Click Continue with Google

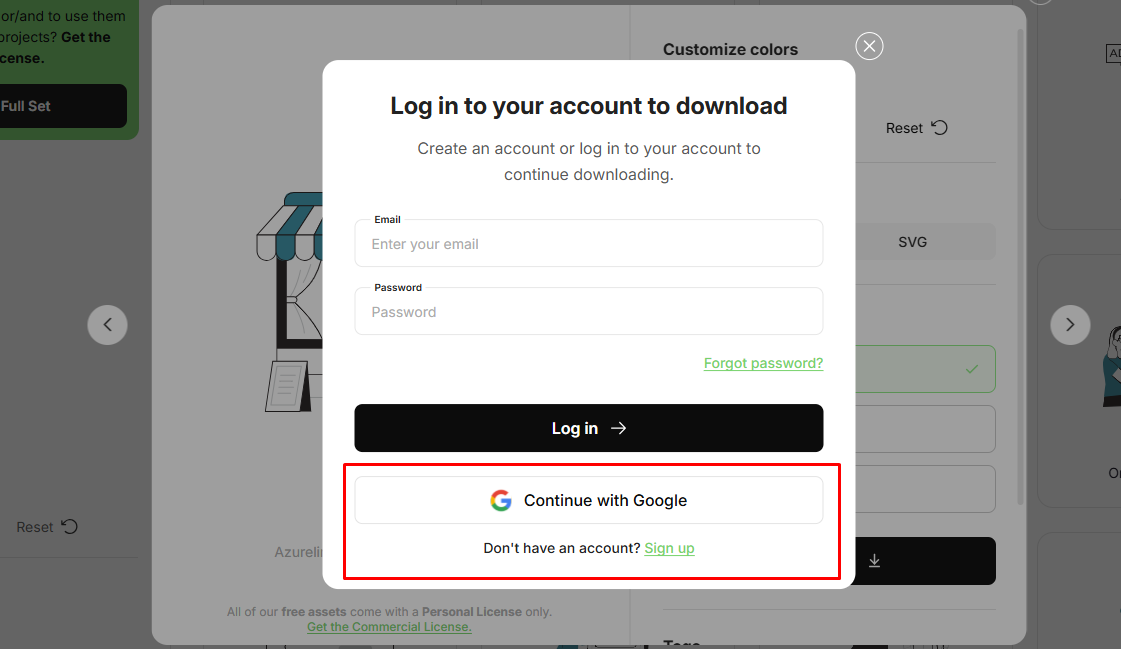(x=589, y=500)
